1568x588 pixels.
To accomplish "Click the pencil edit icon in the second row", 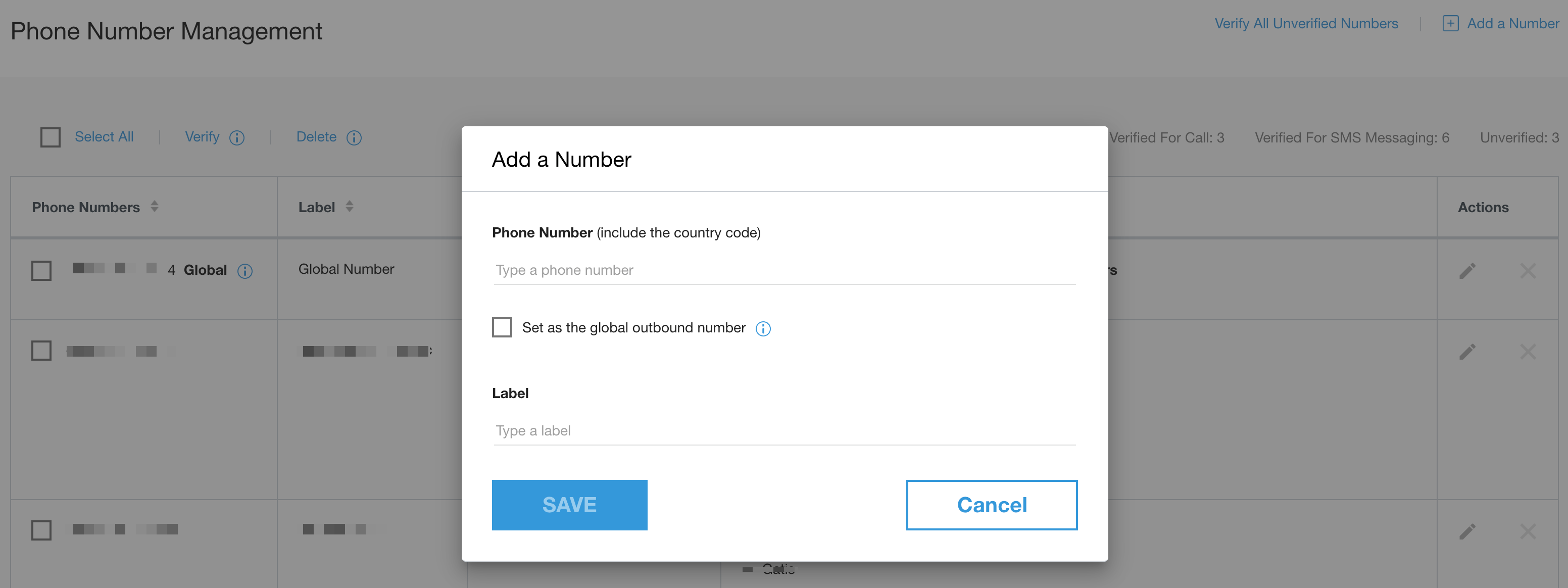I will [1467, 351].
